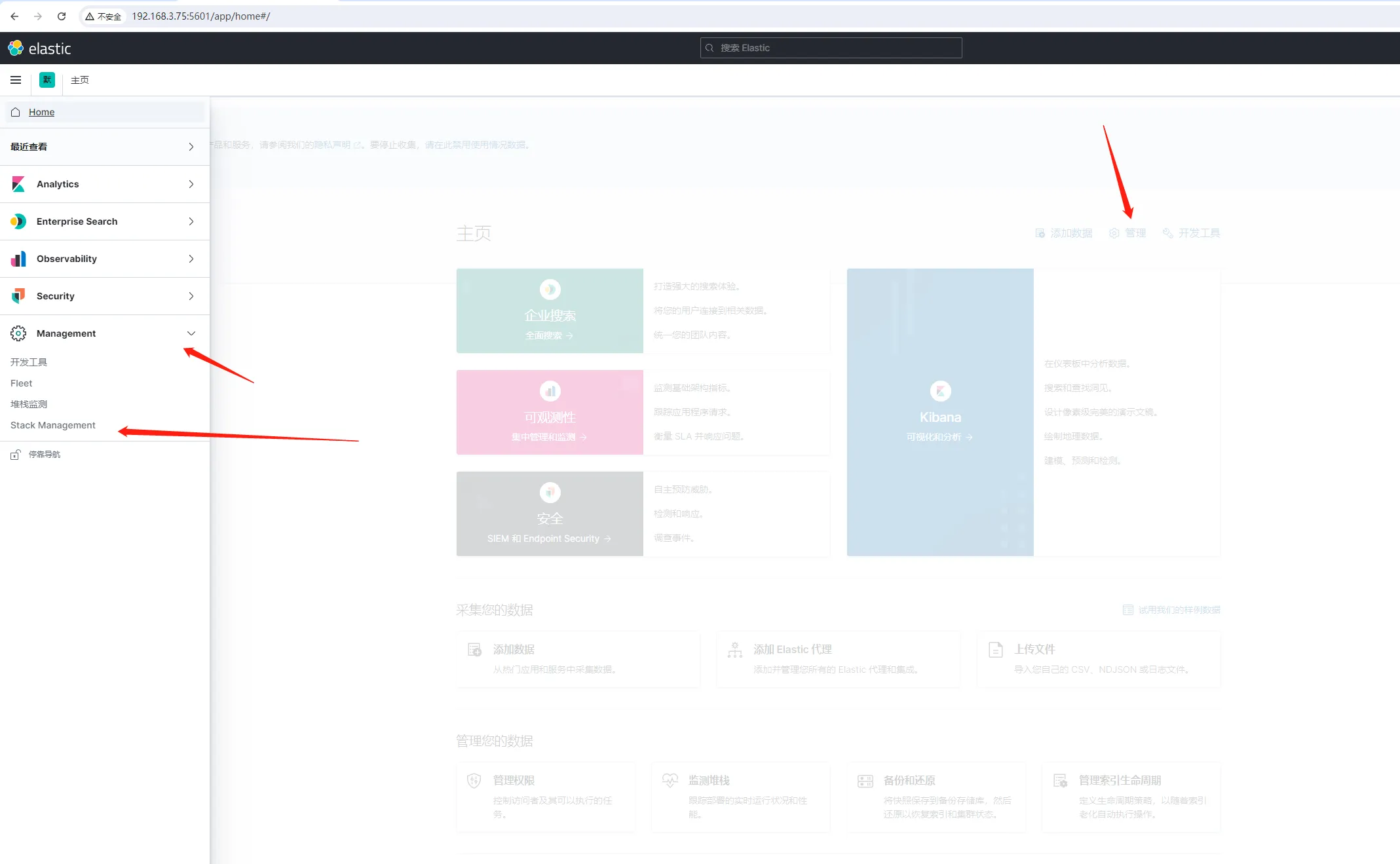The width and height of the screenshot is (1400, 864).
Task: Open SIEM 和 Endpoint Security link
Action: pyautogui.click(x=550, y=538)
